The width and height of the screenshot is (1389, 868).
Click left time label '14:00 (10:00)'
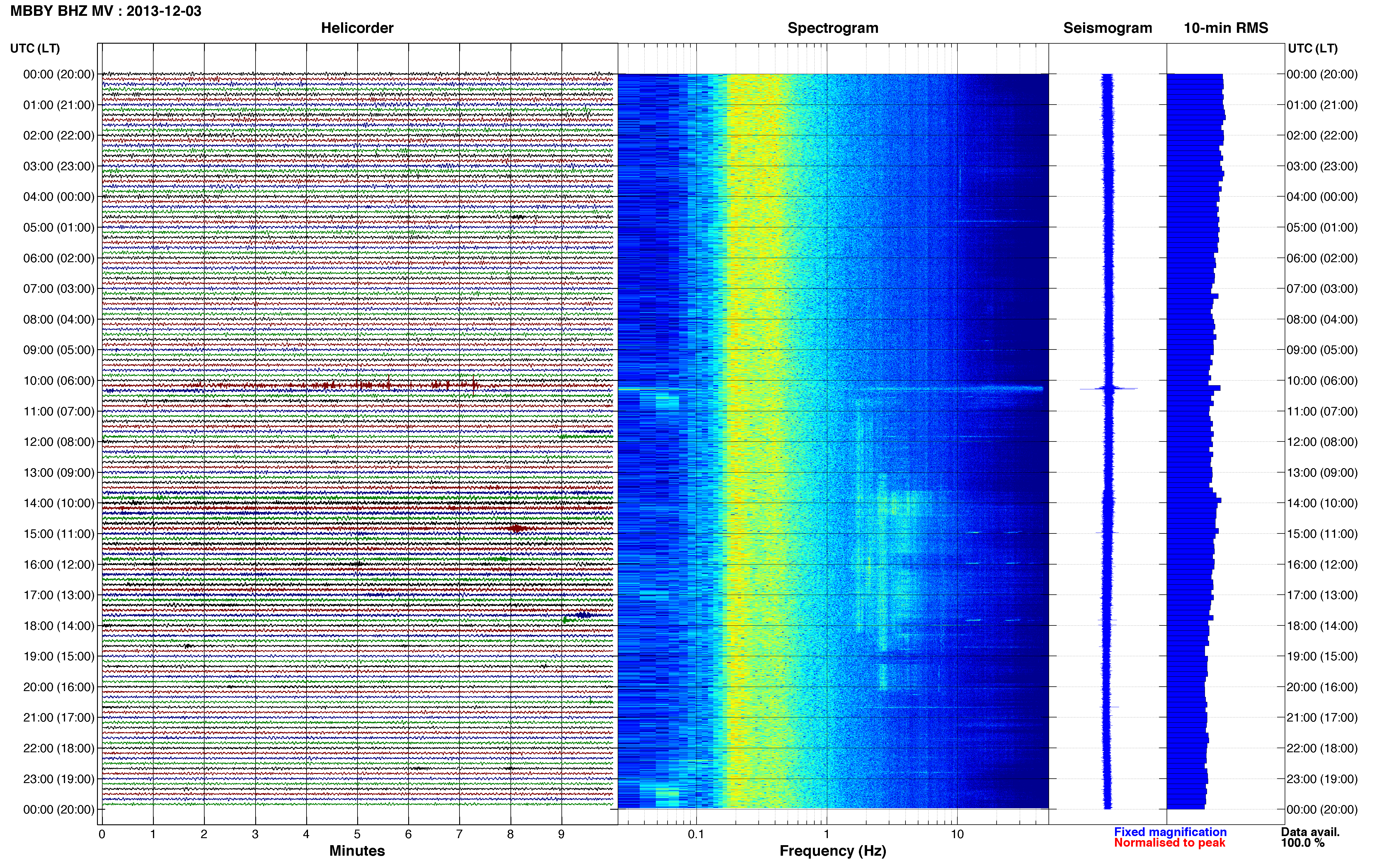59,504
